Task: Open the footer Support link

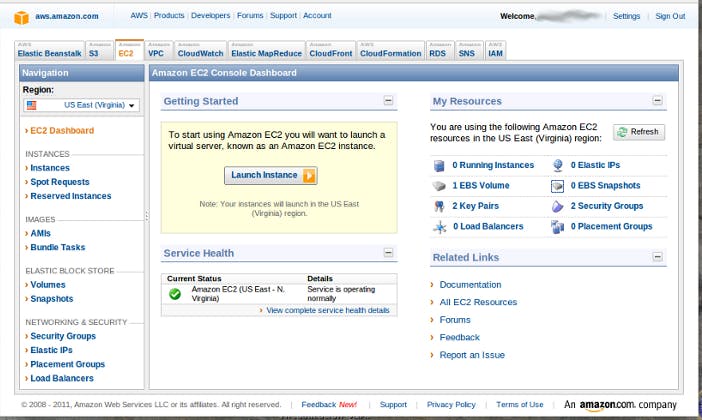Action: pyautogui.click(x=393, y=405)
